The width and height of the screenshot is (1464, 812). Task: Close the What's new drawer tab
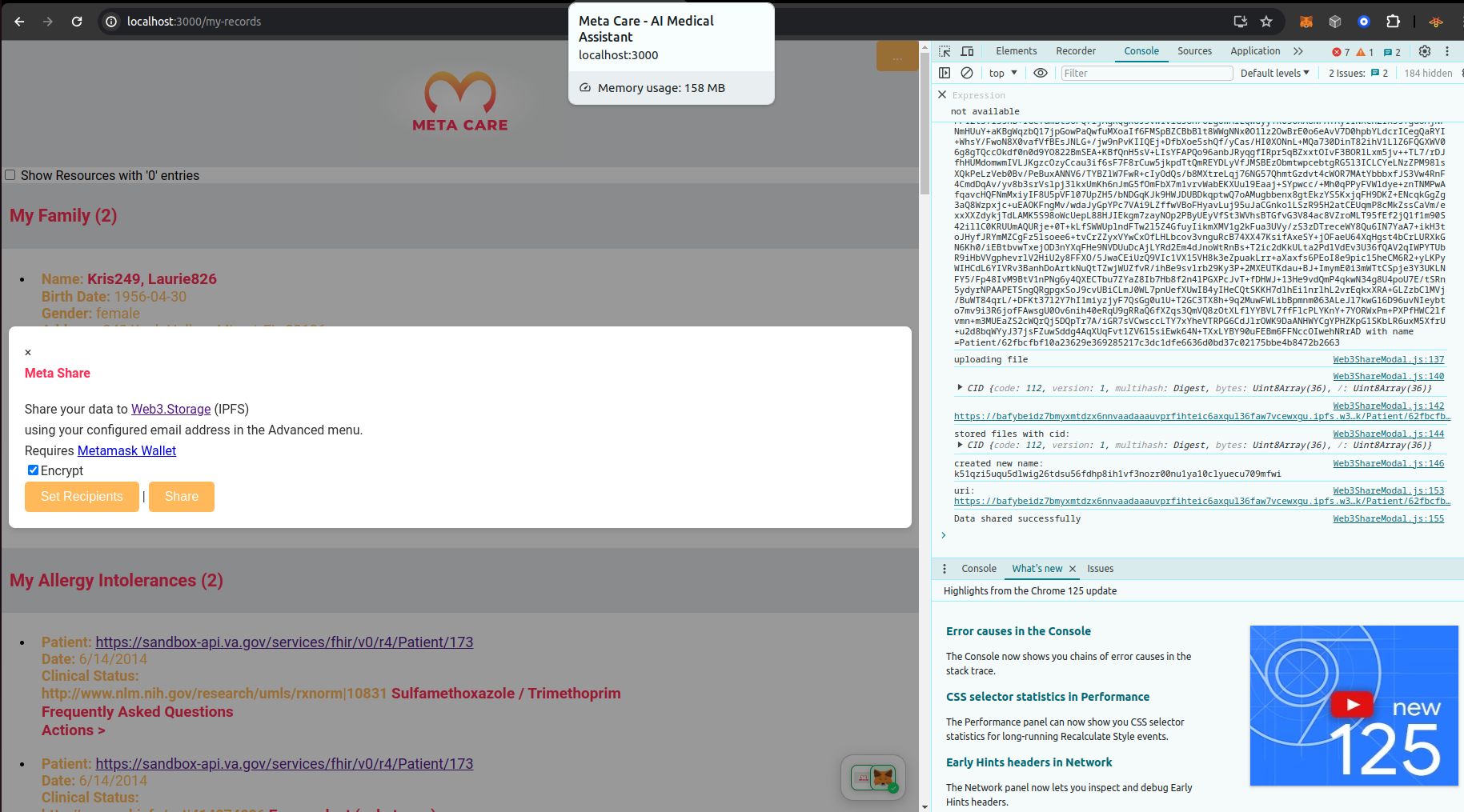point(1073,569)
